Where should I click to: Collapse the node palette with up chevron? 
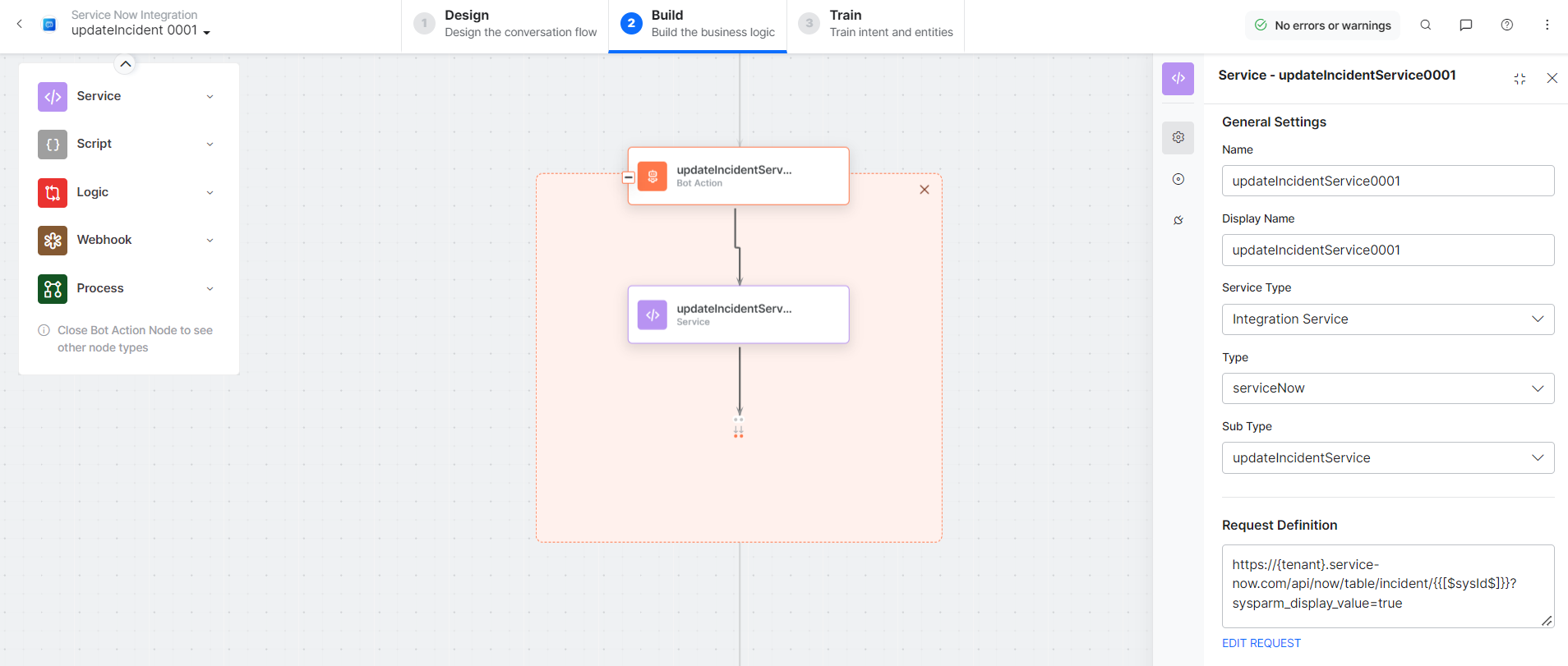tap(125, 64)
